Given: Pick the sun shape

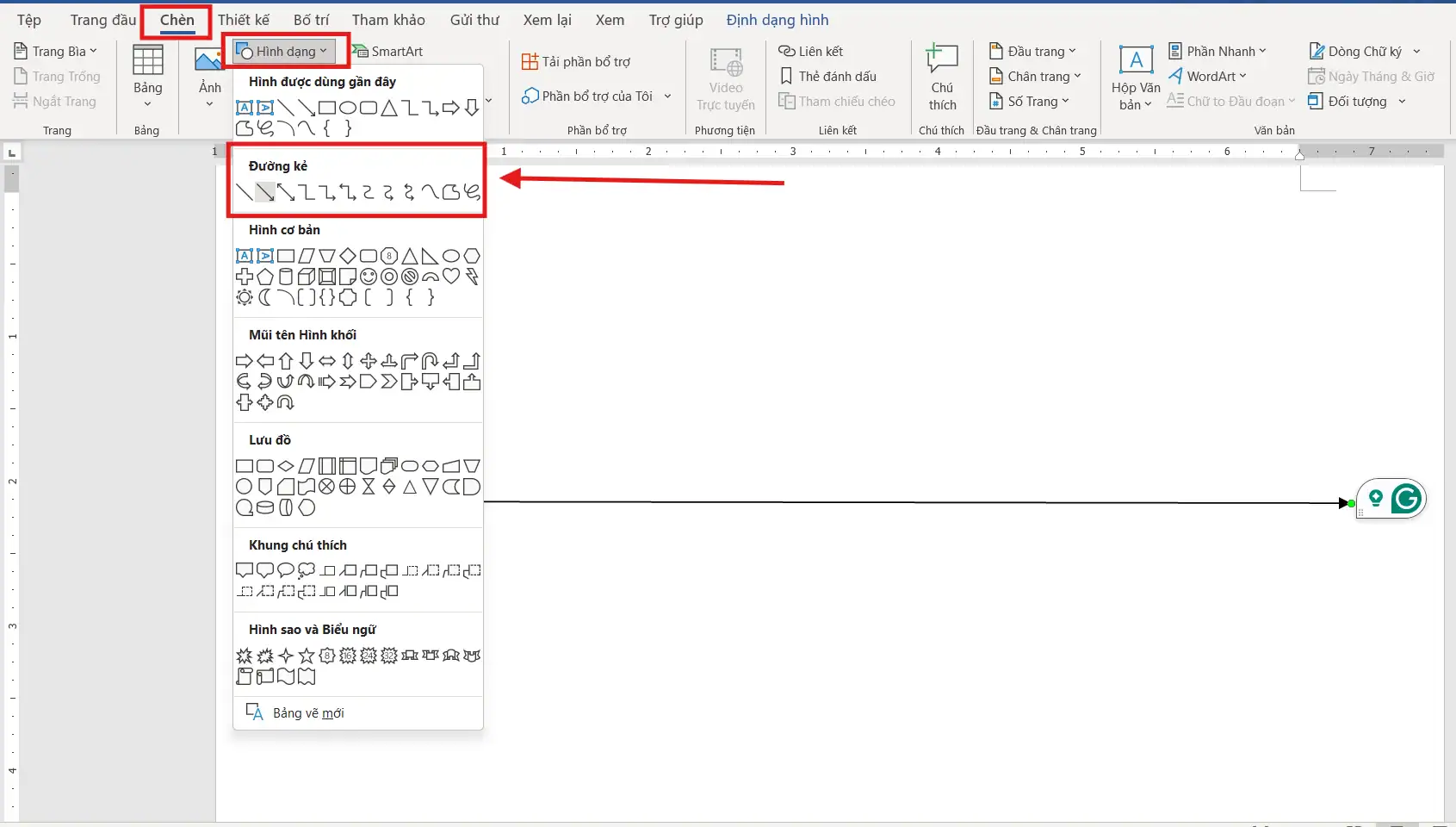Looking at the screenshot, I should tap(245, 297).
